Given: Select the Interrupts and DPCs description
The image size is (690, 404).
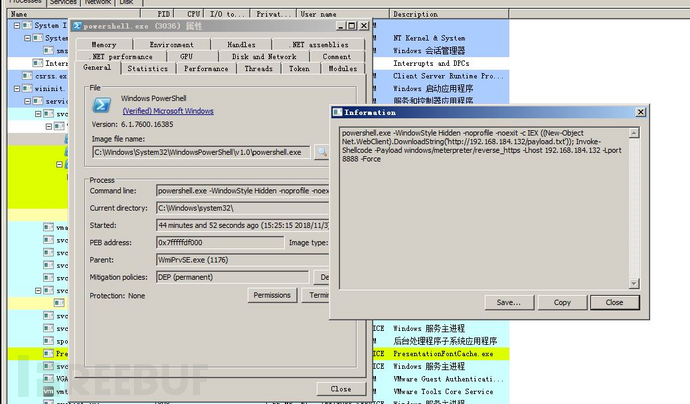Looking at the screenshot, I should click(x=431, y=63).
